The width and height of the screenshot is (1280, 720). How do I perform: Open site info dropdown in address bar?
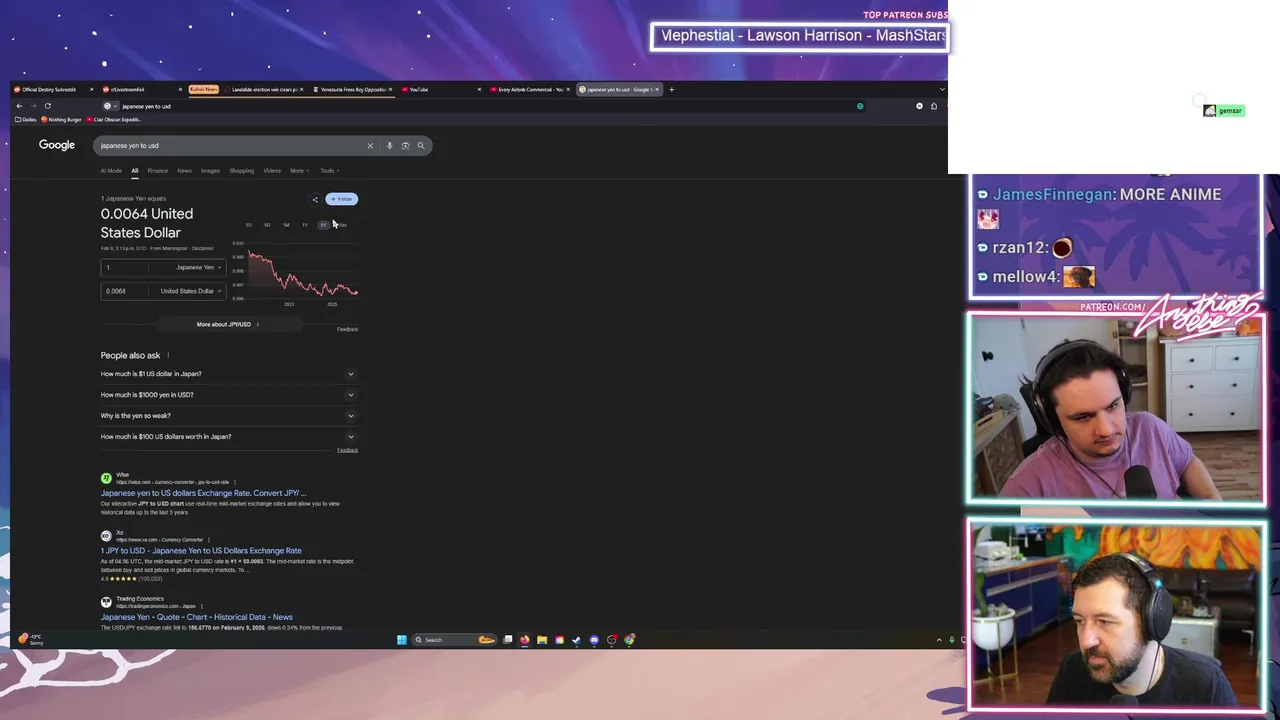click(110, 106)
